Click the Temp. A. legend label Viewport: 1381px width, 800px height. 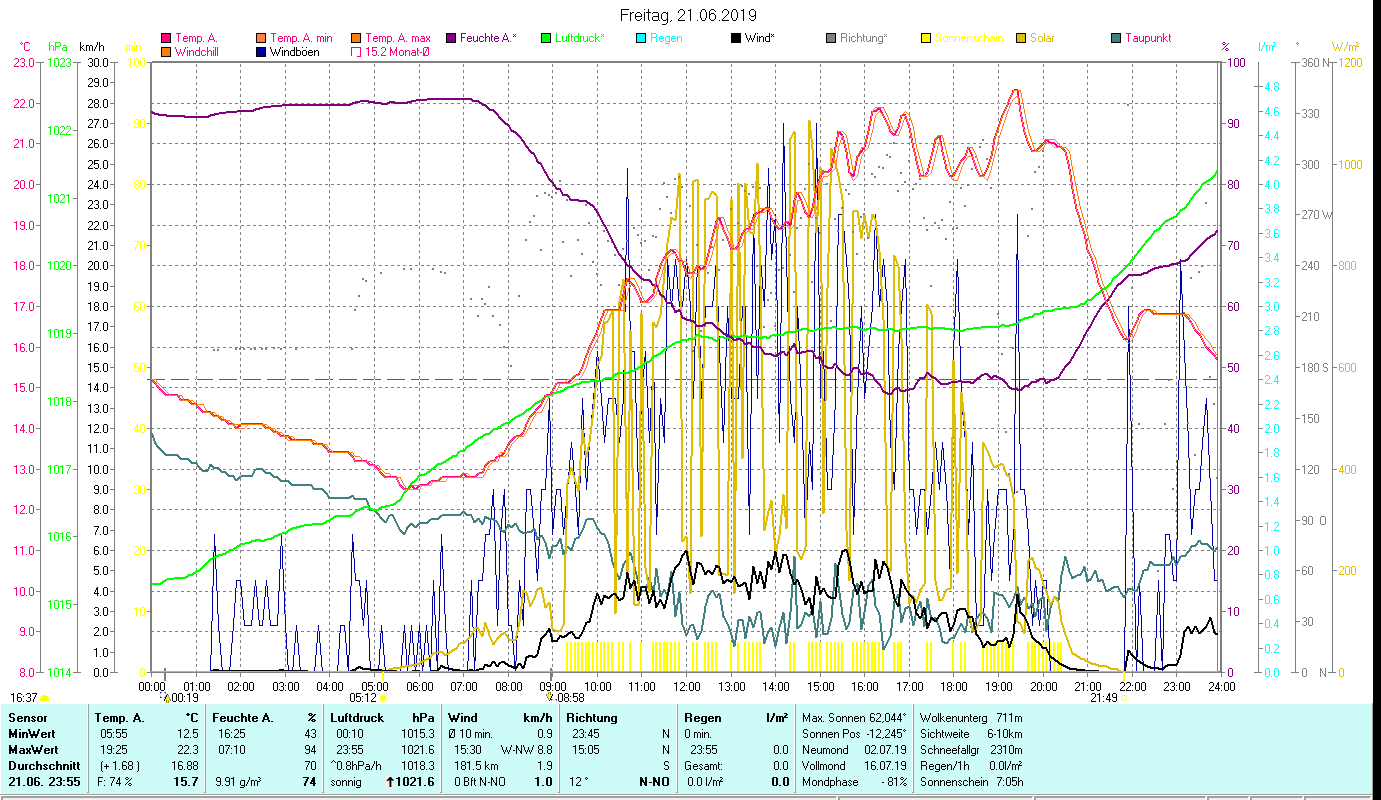pos(196,38)
